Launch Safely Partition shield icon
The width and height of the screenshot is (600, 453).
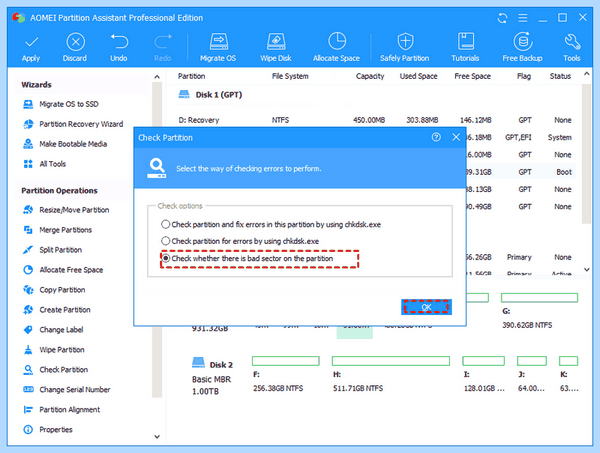pyautogui.click(x=405, y=41)
